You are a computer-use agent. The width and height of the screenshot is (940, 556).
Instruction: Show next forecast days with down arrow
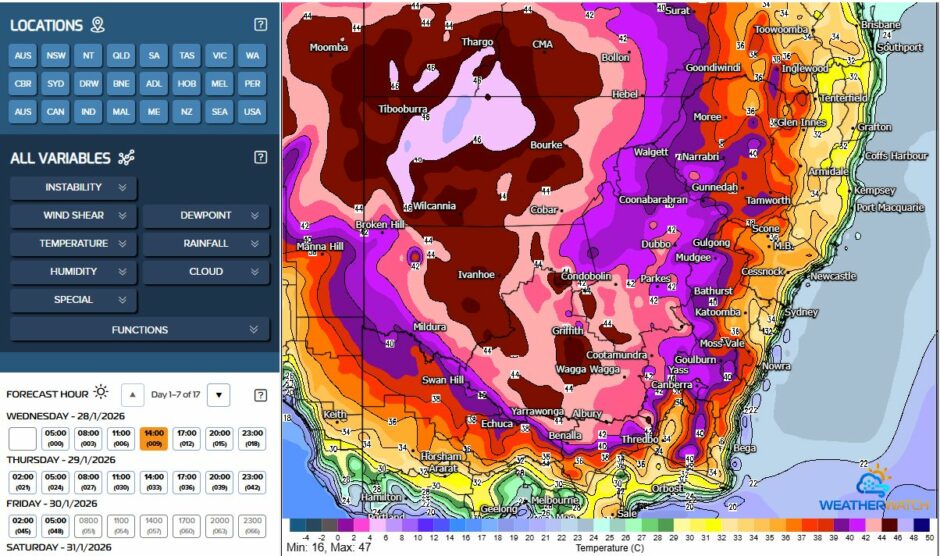(x=219, y=394)
